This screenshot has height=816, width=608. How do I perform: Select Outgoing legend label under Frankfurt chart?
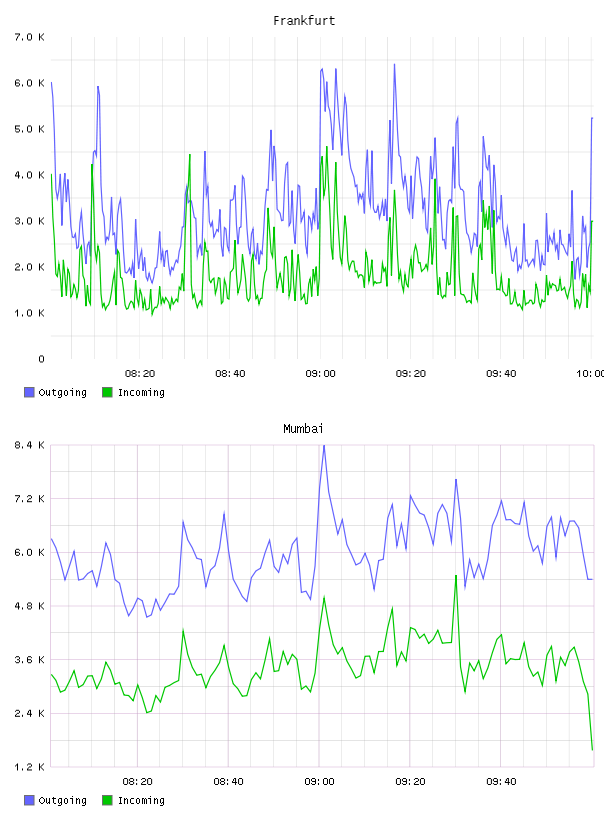click(x=62, y=393)
